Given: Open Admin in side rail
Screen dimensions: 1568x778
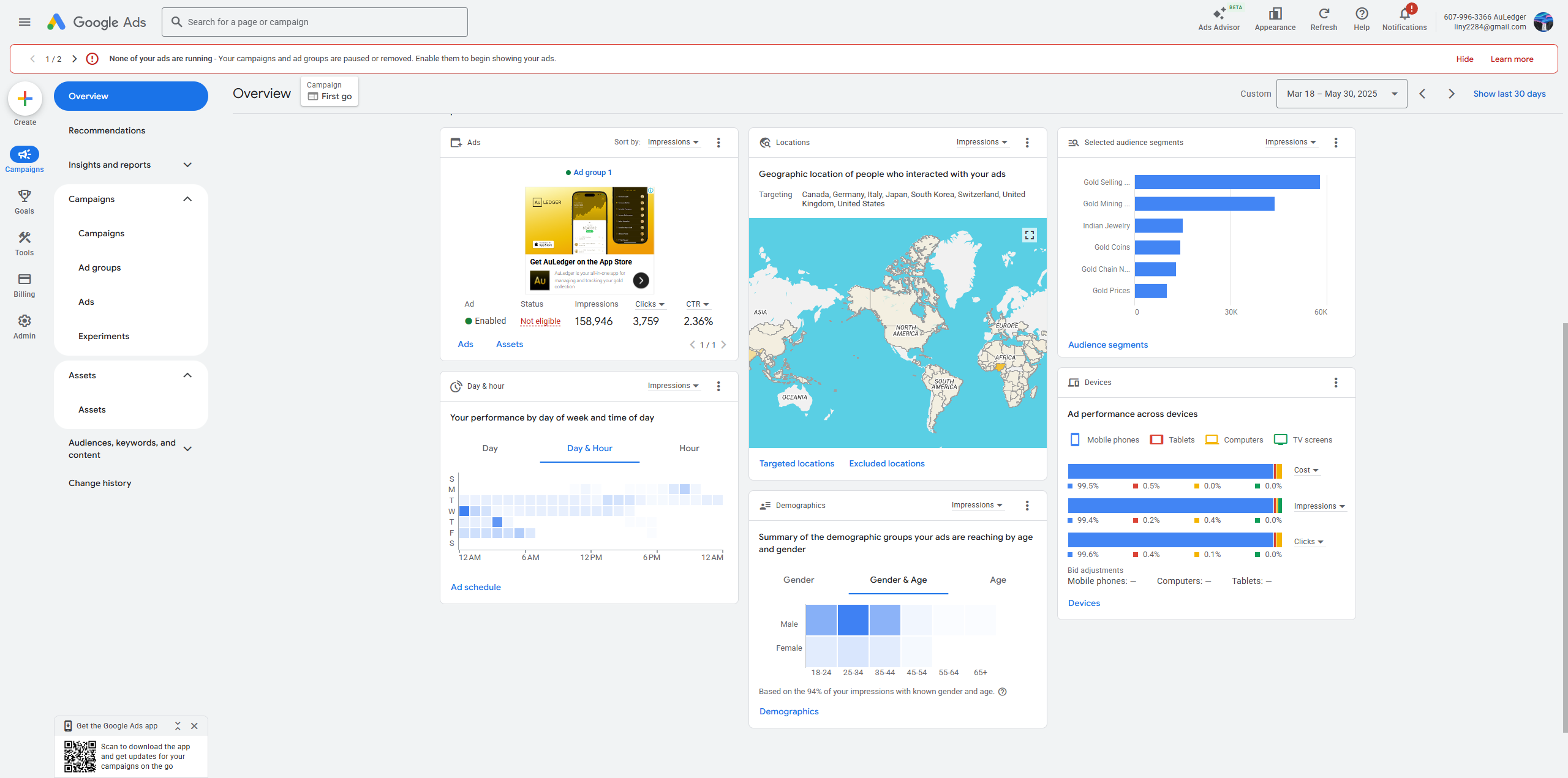Looking at the screenshot, I should pos(24,327).
